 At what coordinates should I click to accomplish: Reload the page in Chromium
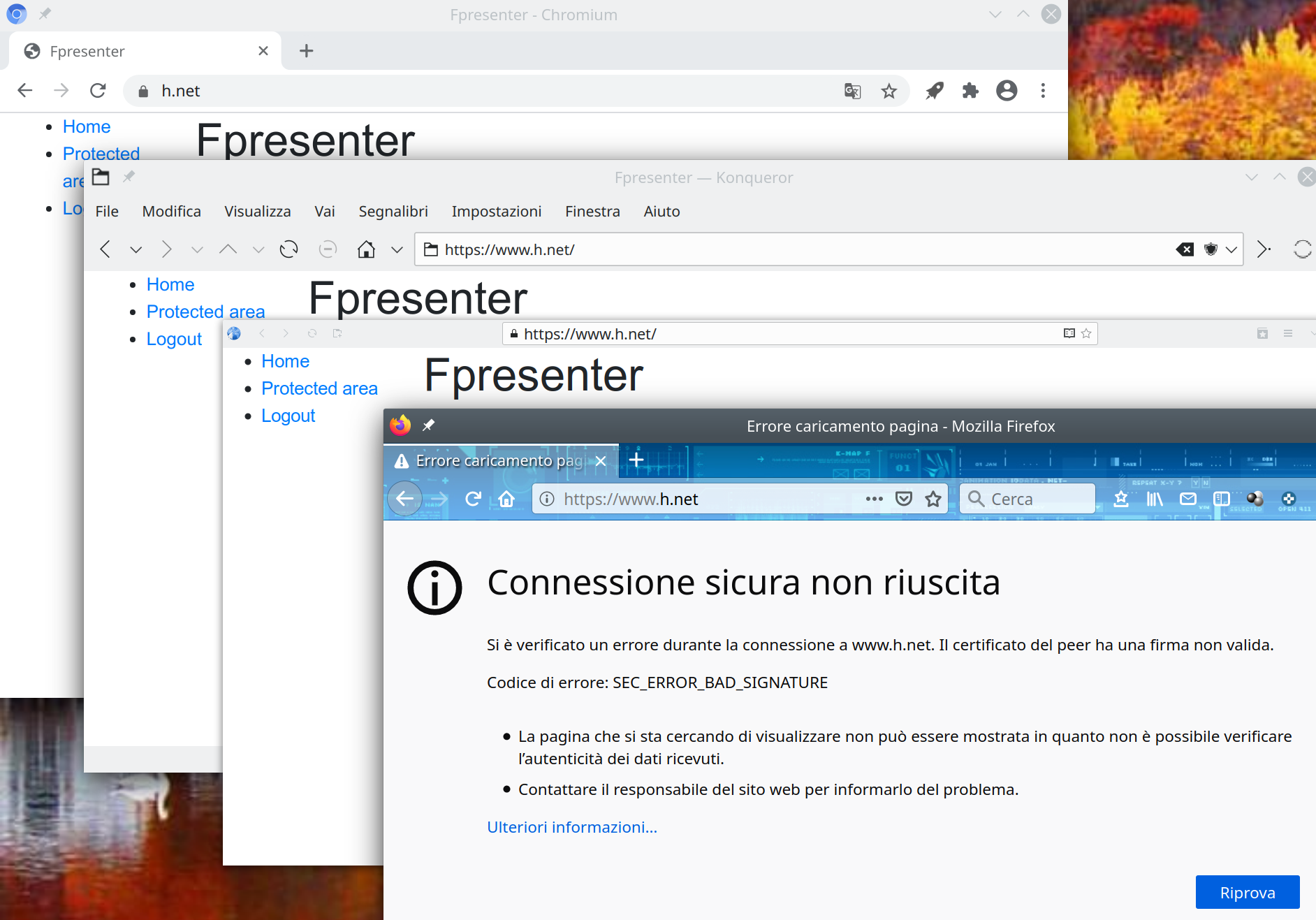click(x=98, y=91)
